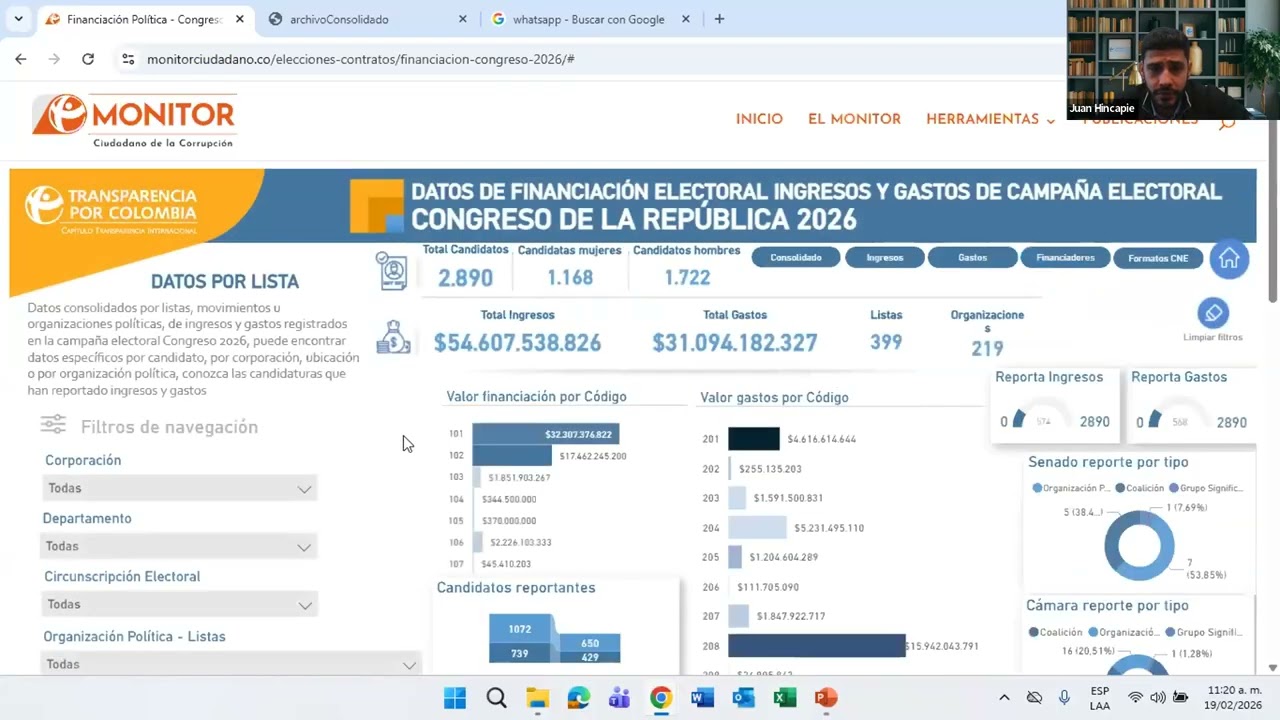Open the Circunscripción Electoral dropdown

[181, 604]
